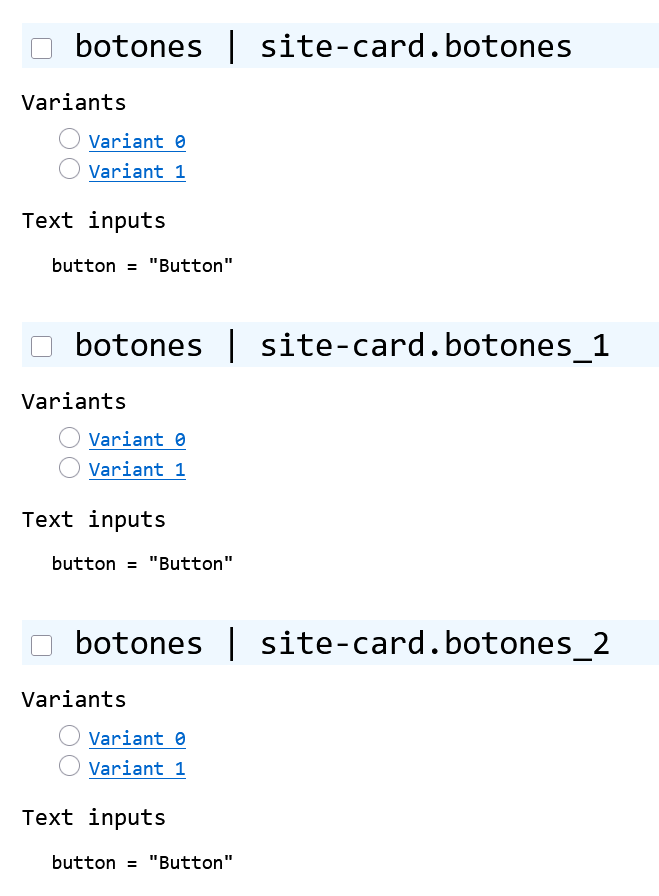Open the Variant 0 link in the first section
Image resolution: width=659 pixels, height=896 pixels.
coord(137,141)
